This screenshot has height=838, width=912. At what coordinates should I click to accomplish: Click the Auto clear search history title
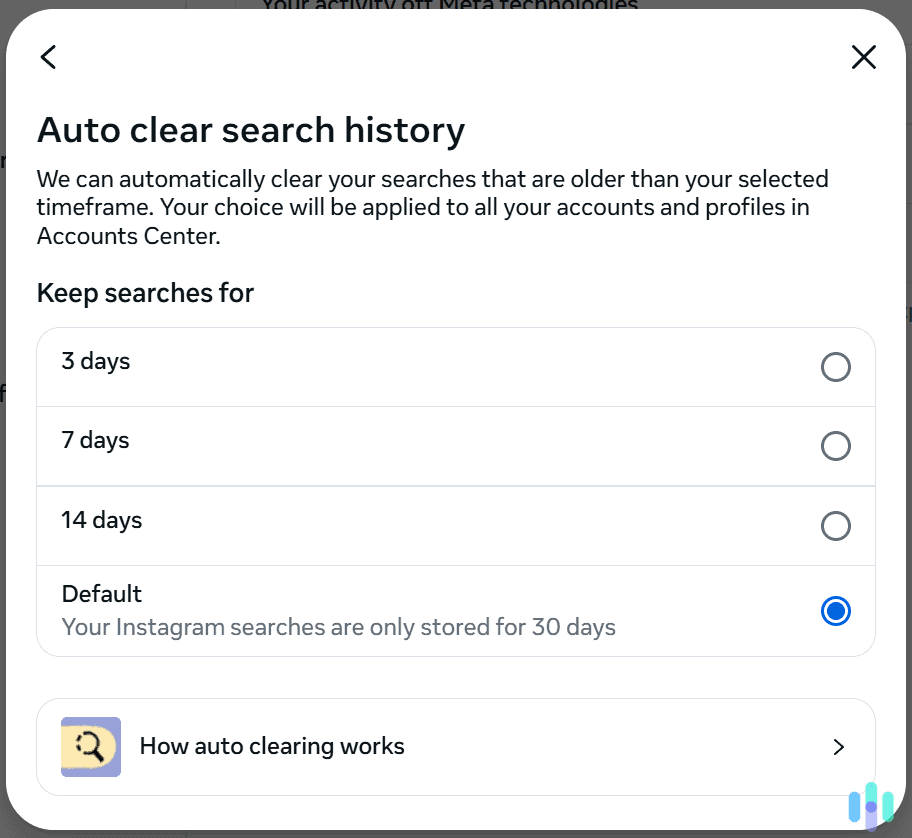(251, 130)
